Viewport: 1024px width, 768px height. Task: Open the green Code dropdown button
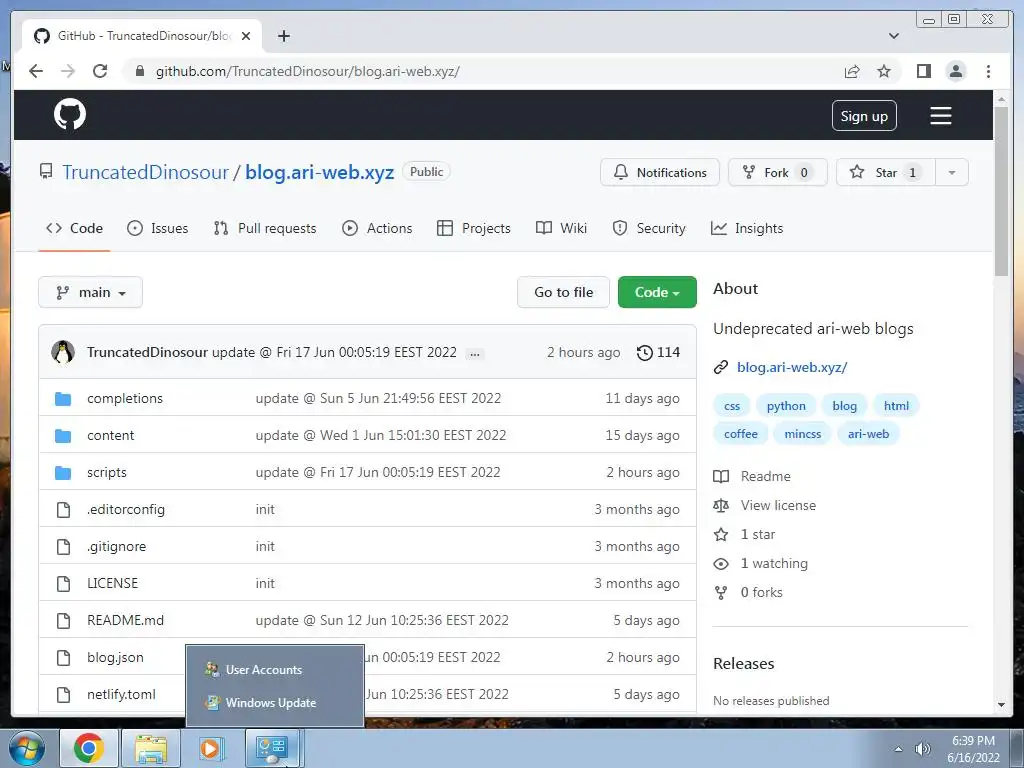pos(657,293)
